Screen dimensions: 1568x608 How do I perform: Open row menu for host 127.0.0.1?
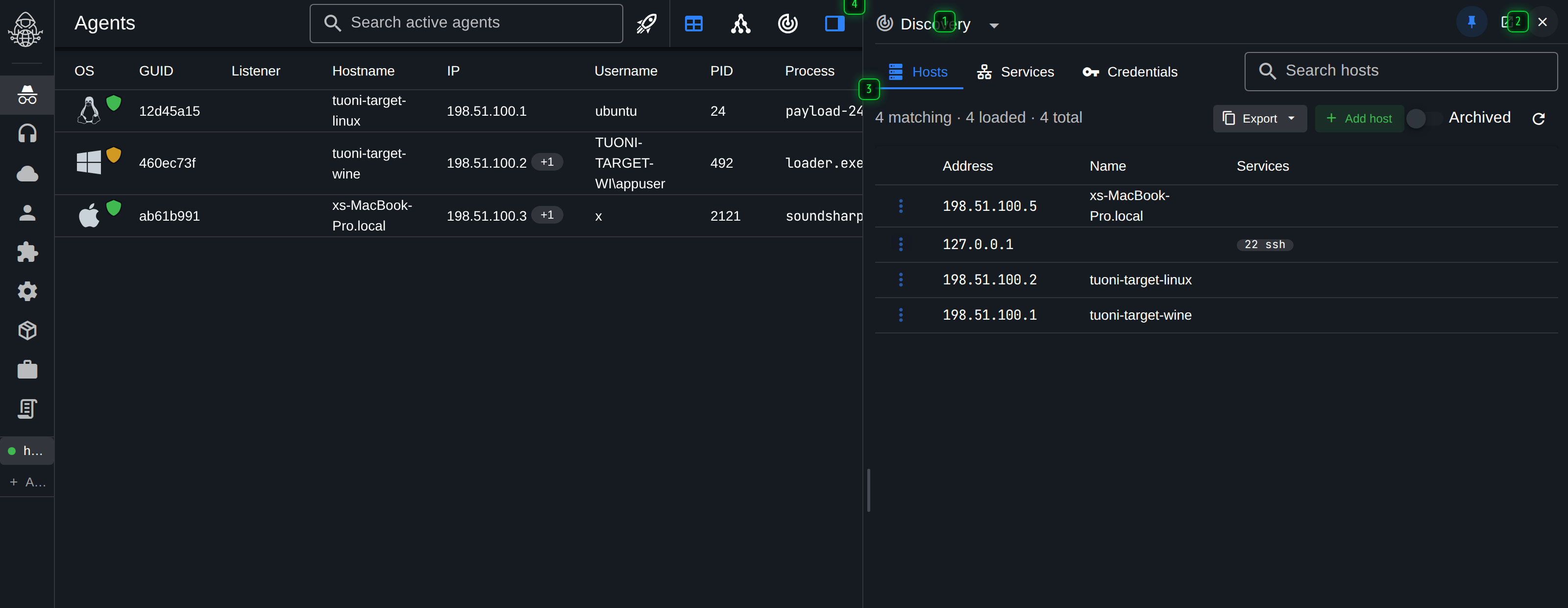pyautogui.click(x=901, y=244)
